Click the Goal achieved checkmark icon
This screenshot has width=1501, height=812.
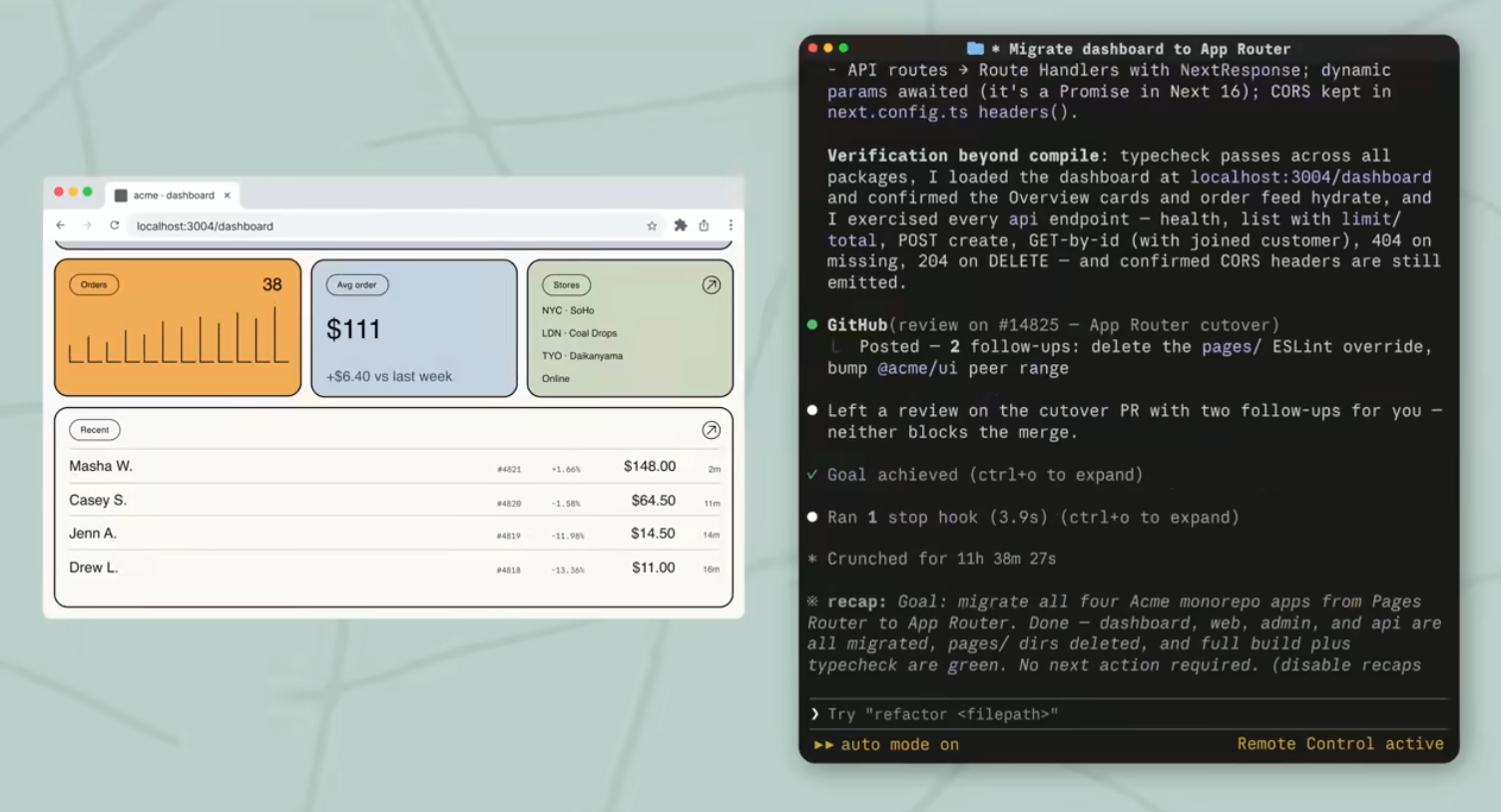812,475
